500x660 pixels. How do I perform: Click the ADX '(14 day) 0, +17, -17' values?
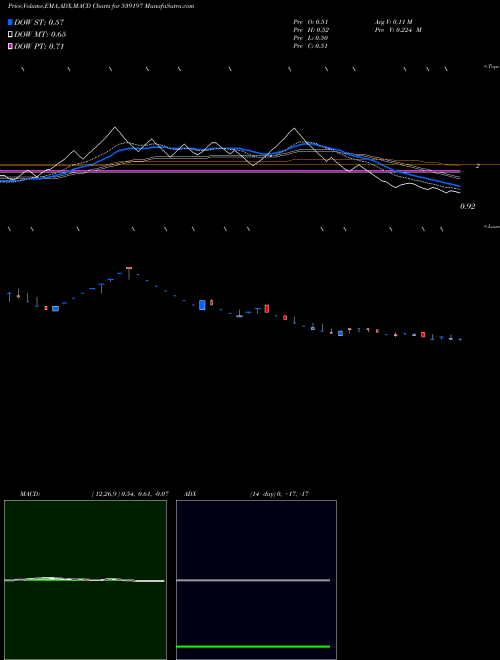click(279, 494)
